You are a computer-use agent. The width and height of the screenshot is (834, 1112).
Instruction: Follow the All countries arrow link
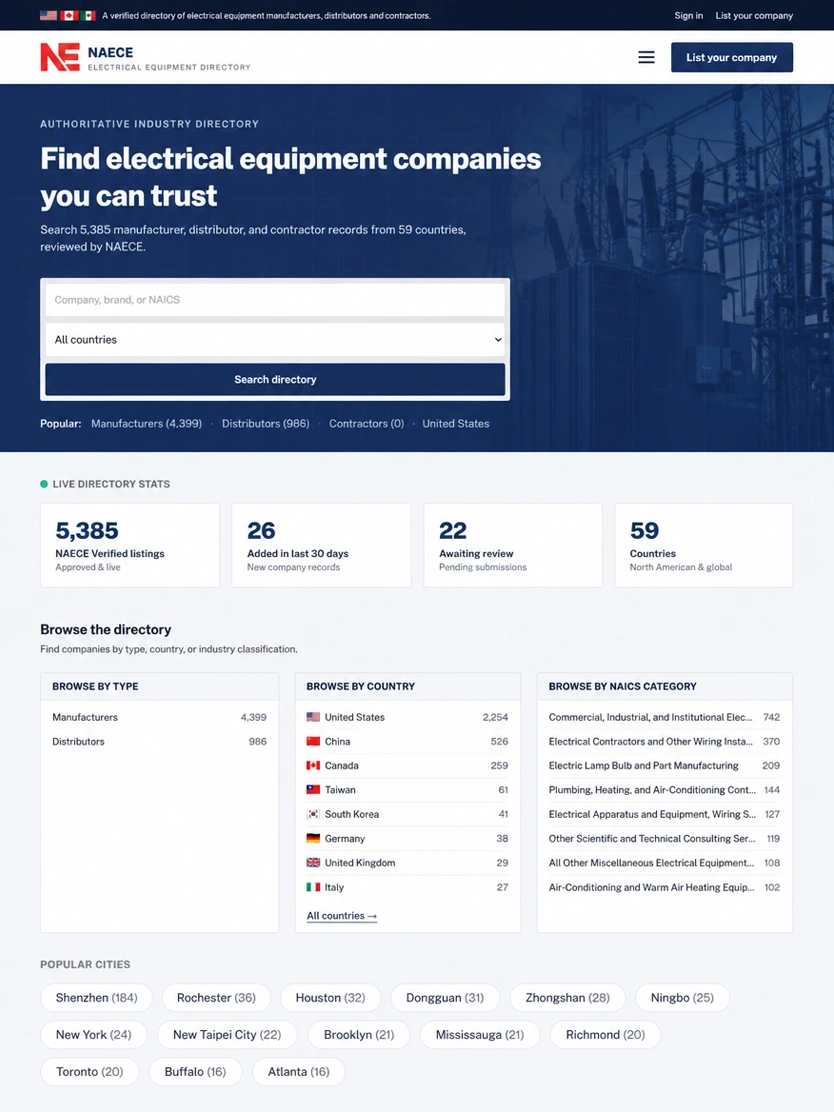[x=342, y=916]
